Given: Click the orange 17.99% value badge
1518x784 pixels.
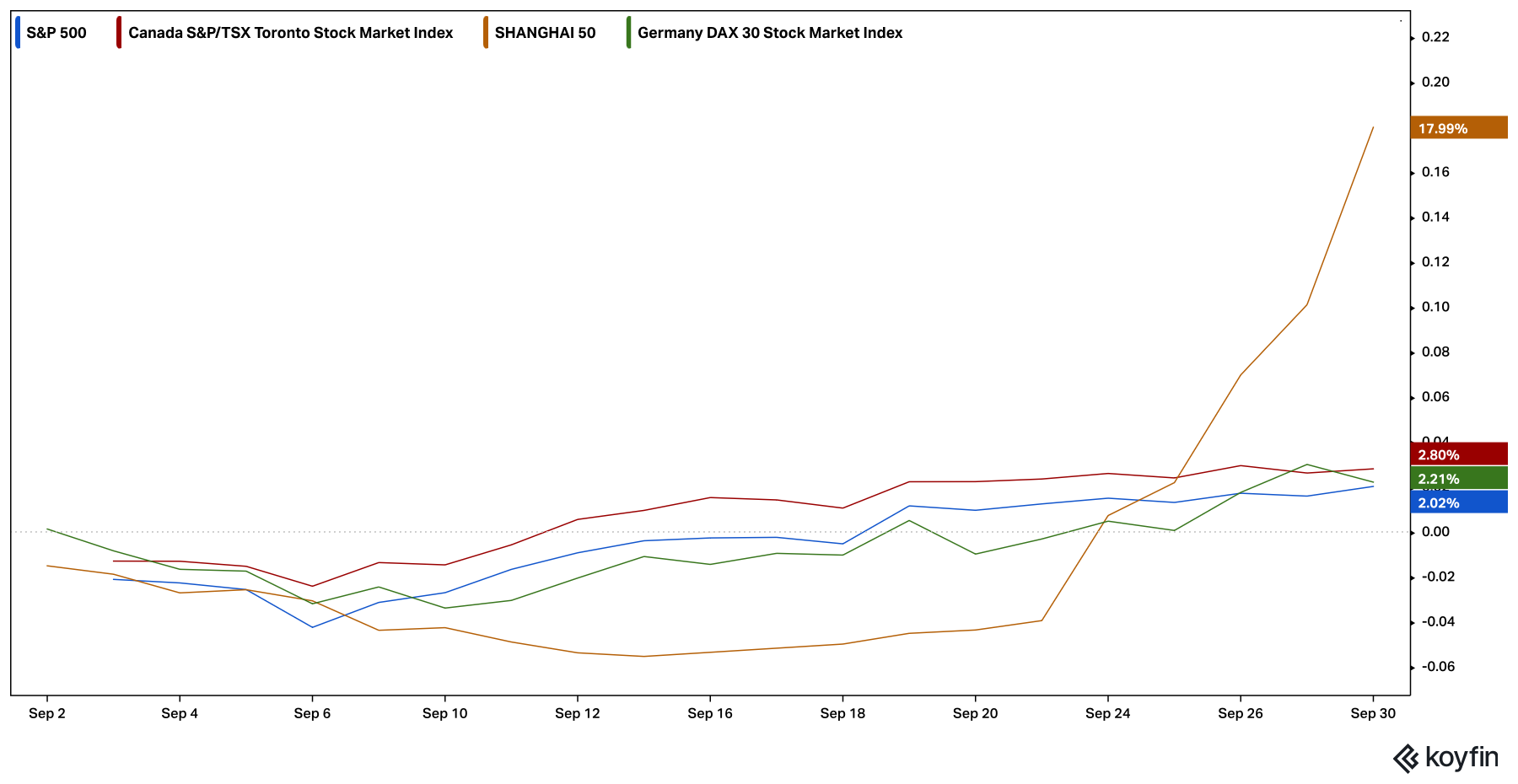Looking at the screenshot, I should pos(1457,128).
